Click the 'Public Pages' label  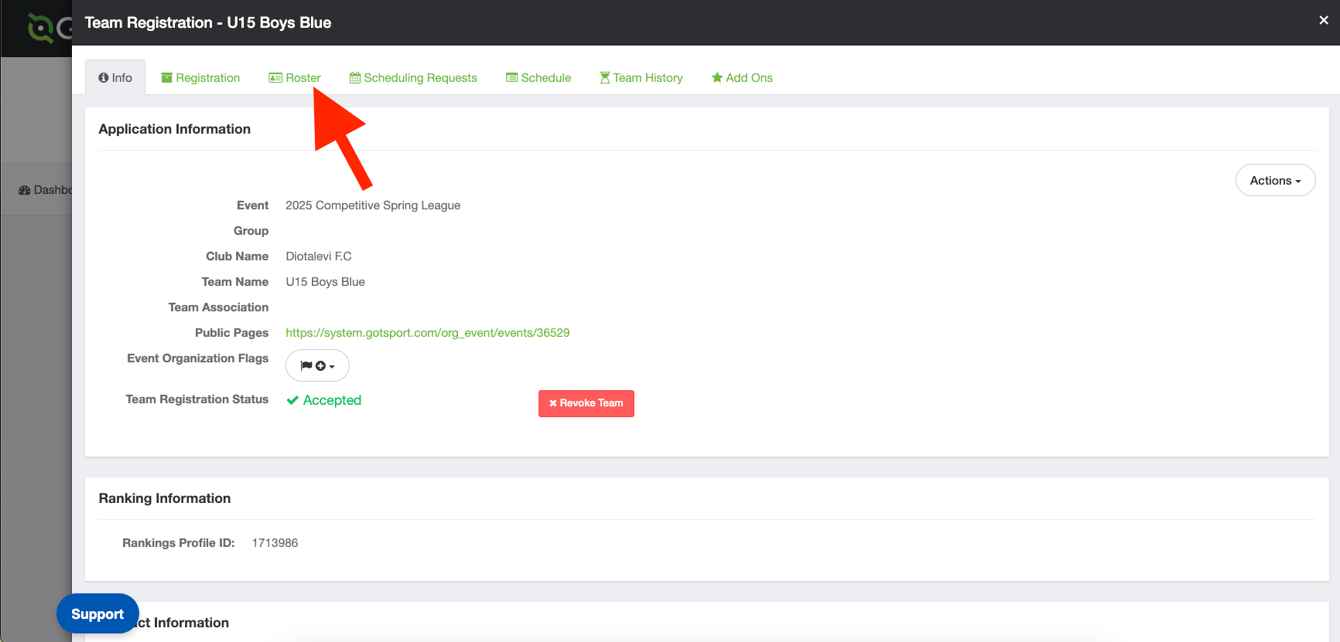coord(232,333)
